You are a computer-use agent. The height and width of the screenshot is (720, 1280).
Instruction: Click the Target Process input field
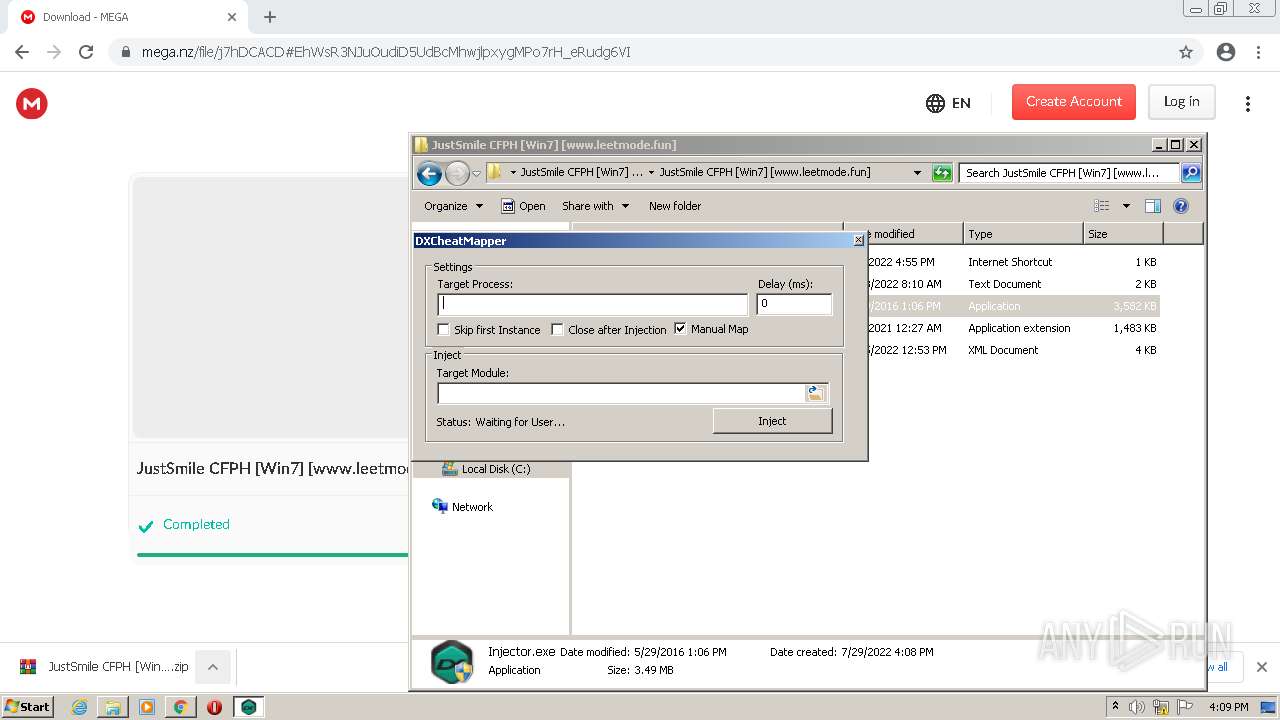(592, 304)
